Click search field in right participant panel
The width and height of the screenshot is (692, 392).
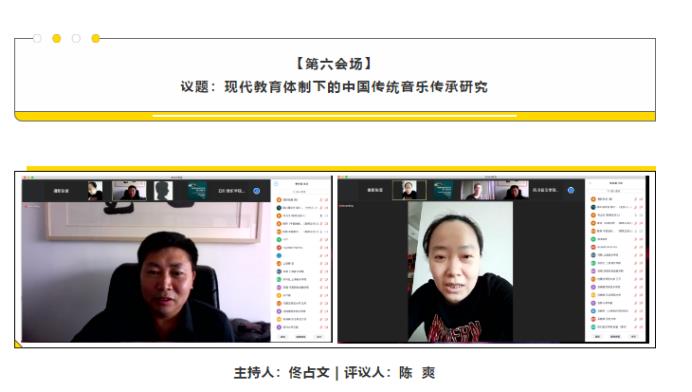[615, 191]
